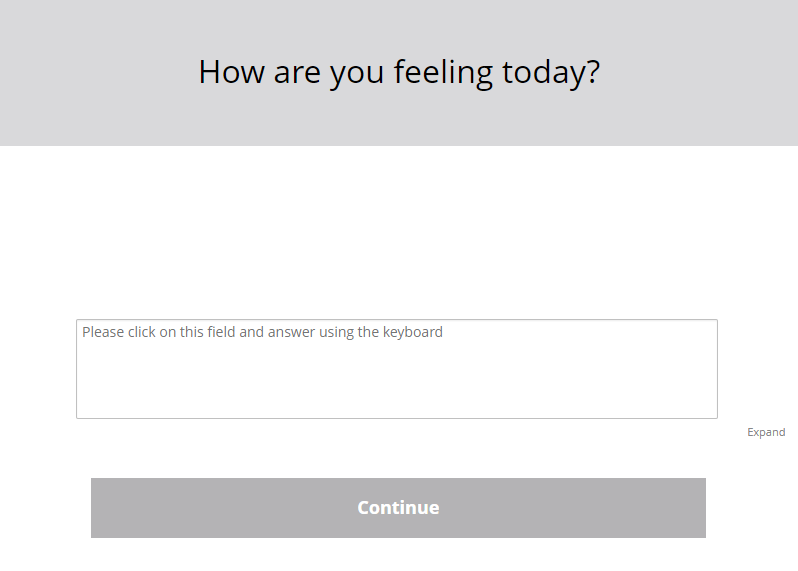The width and height of the screenshot is (798, 571).
Task: Click the Continue button
Action: [398, 507]
